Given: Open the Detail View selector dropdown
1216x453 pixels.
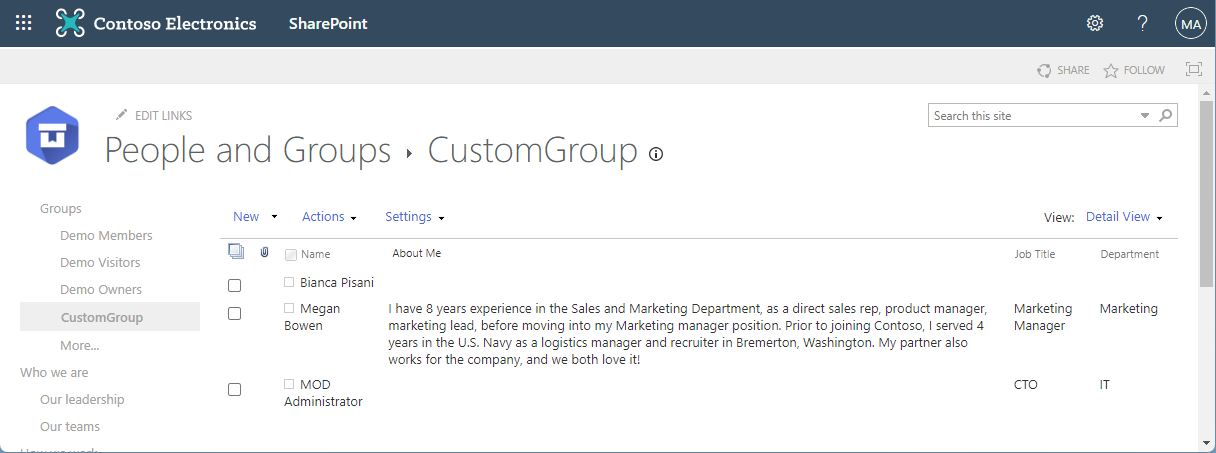Looking at the screenshot, I should (1124, 217).
